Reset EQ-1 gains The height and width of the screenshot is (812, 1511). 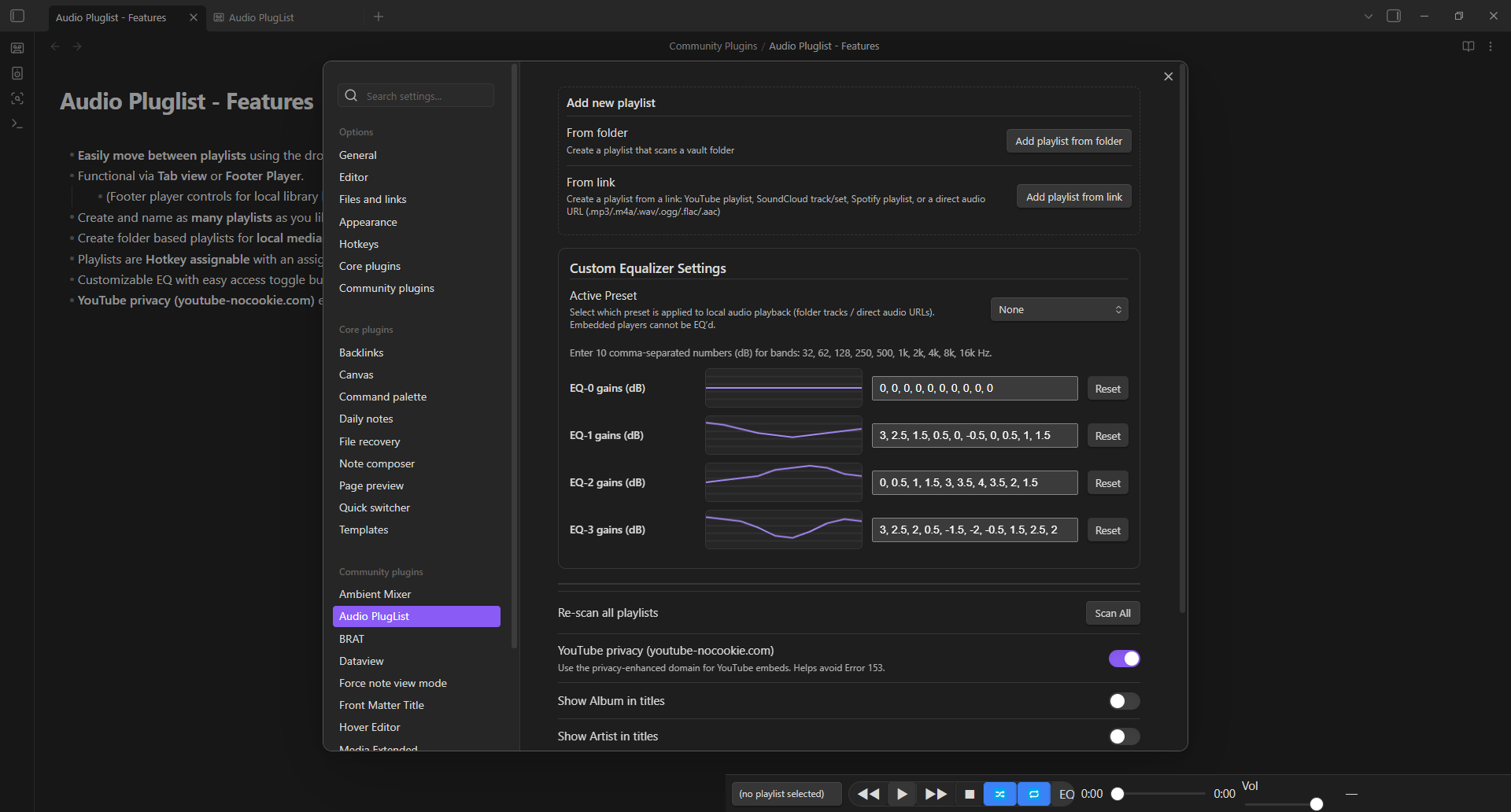pyautogui.click(x=1108, y=436)
